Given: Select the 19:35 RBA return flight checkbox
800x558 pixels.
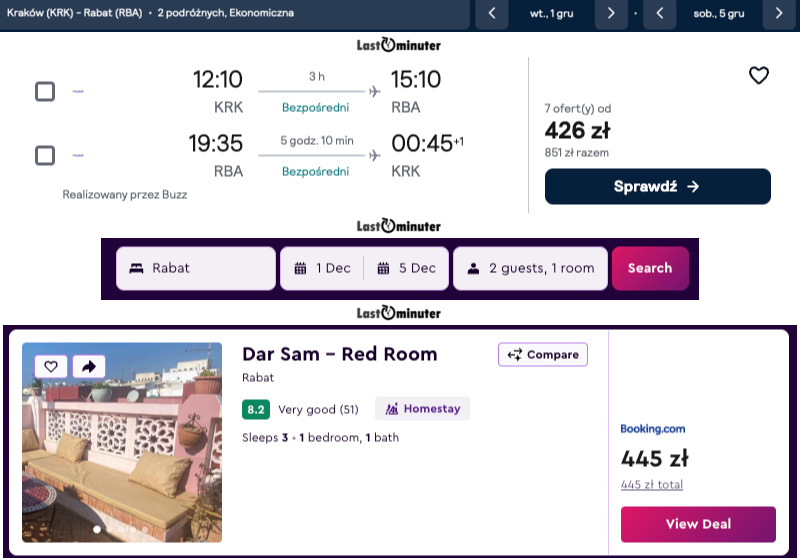Looking at the screenshot, I should pos(45,155).
